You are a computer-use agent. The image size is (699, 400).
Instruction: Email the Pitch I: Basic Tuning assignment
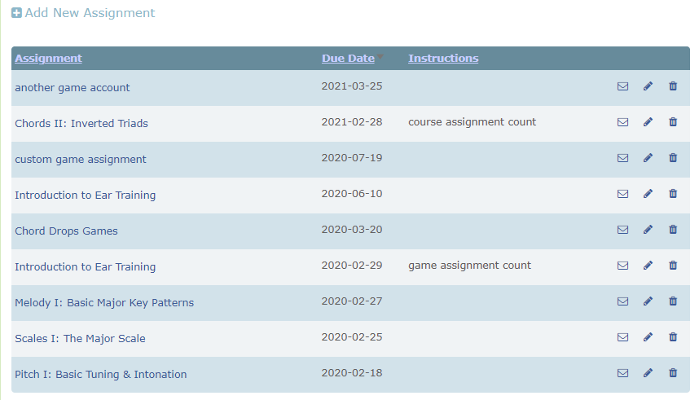pos(622,374)
